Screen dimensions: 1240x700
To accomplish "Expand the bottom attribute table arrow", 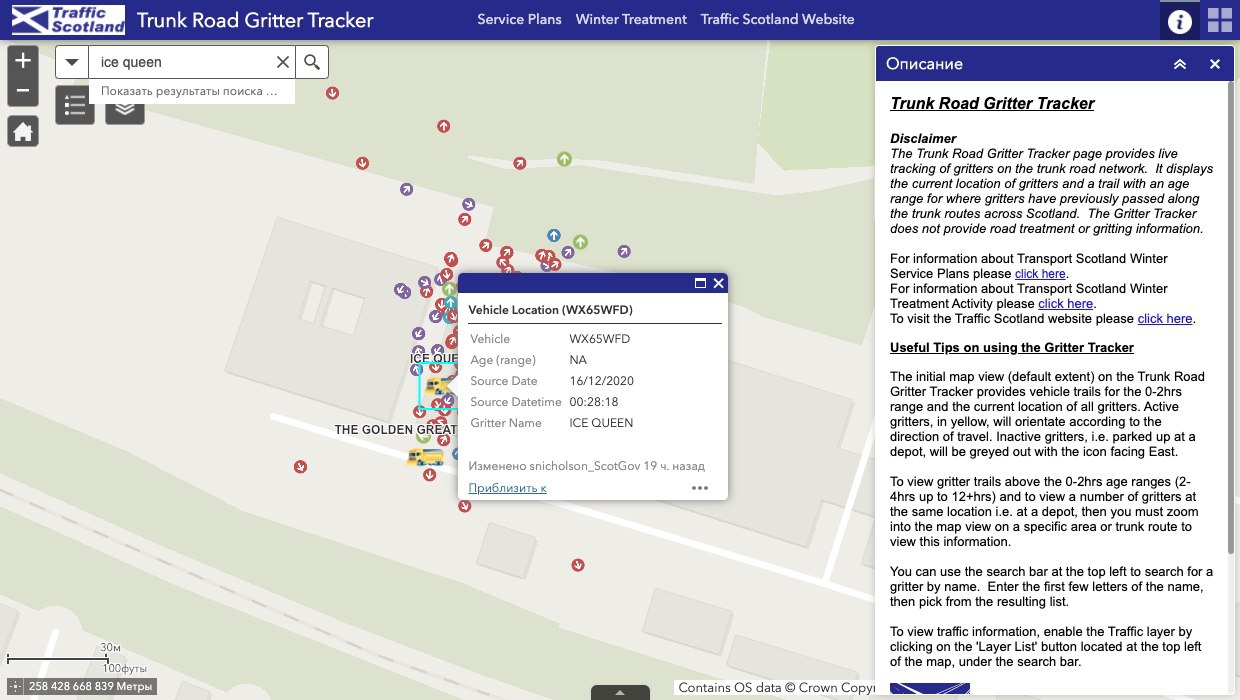I will tap(620, 692).
